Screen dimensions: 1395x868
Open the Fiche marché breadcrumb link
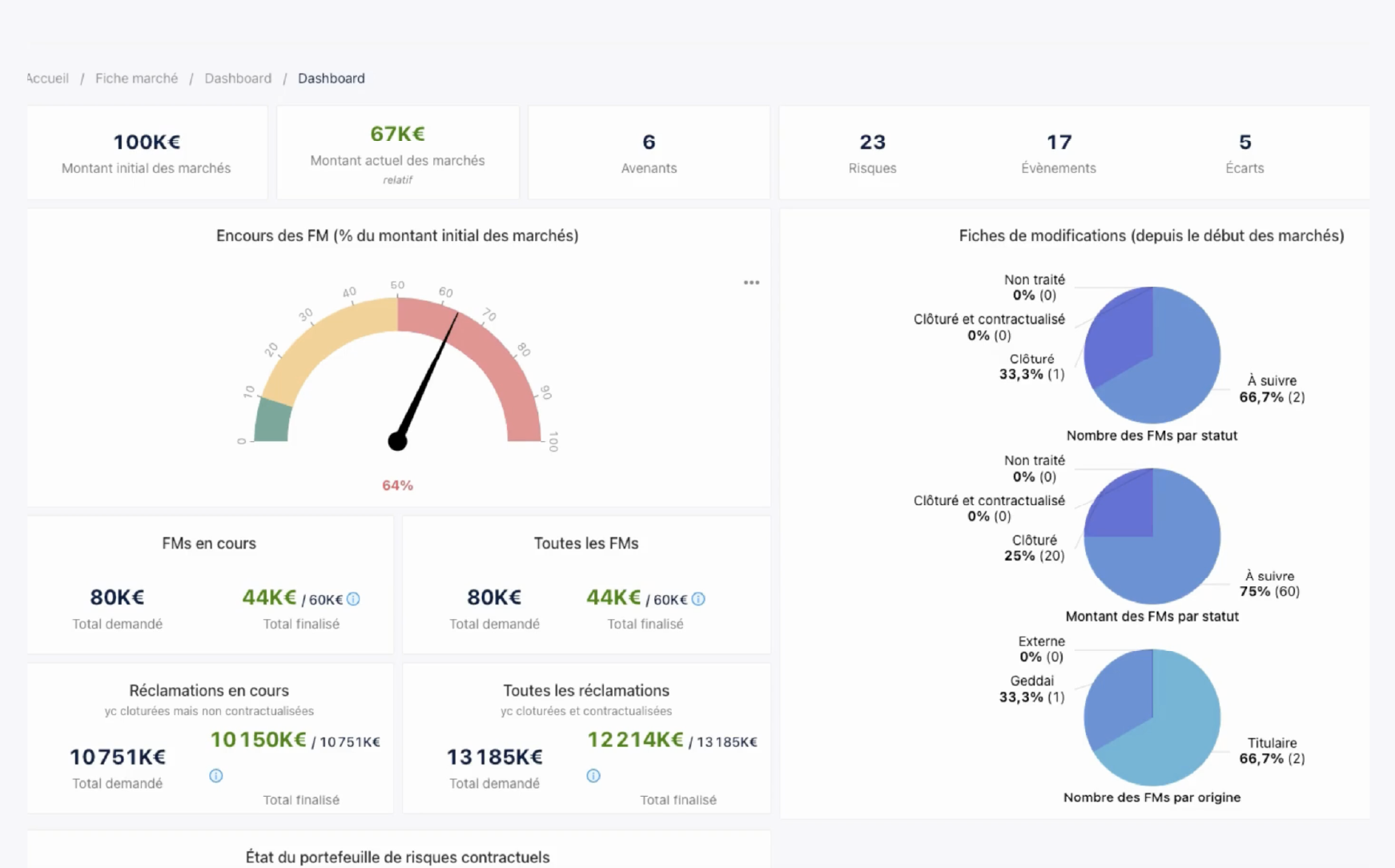(136, 78)
